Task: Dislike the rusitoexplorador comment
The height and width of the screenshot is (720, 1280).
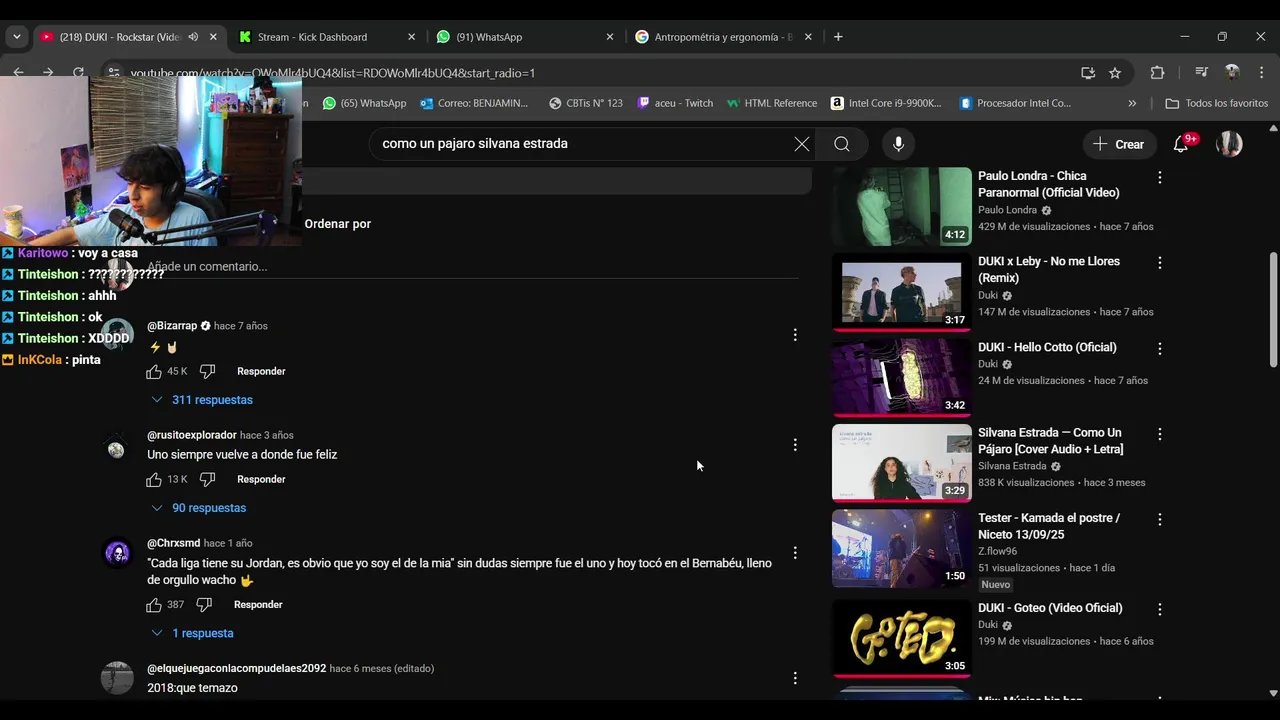Action: pyautogui.click(x=207, y=479)
